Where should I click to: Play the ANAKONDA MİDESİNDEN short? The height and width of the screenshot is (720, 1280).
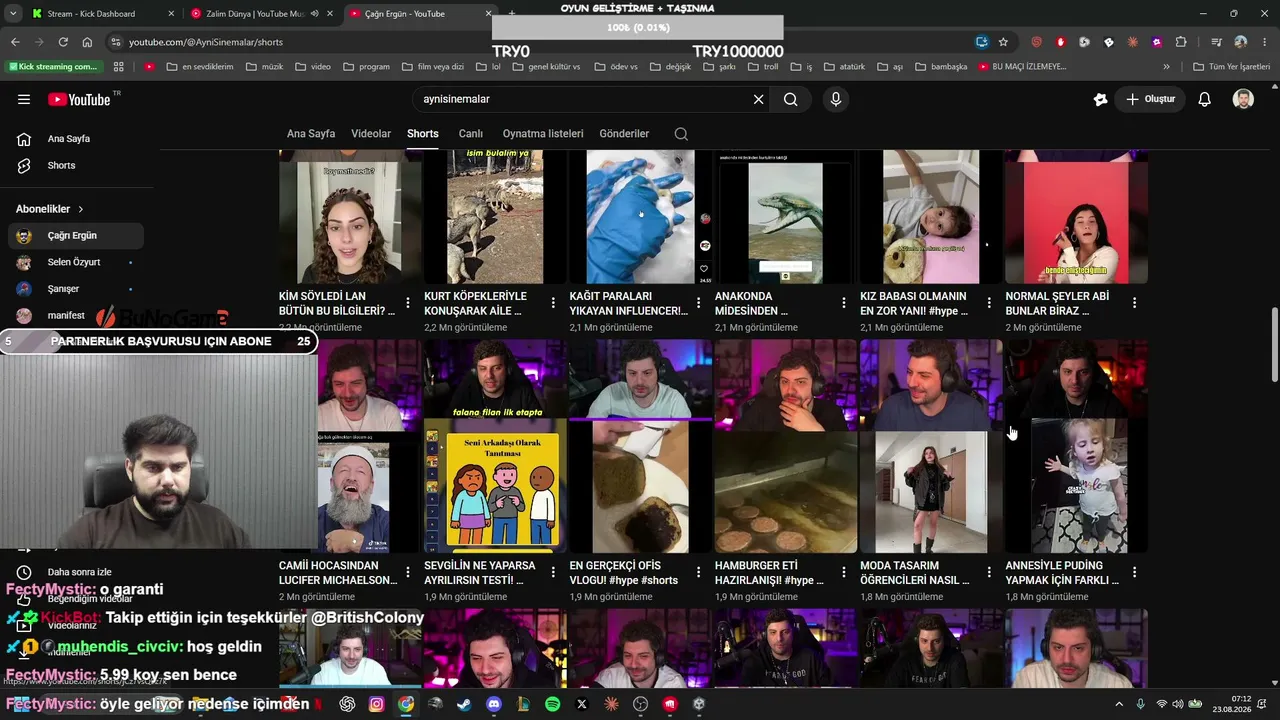coord(785,217)
